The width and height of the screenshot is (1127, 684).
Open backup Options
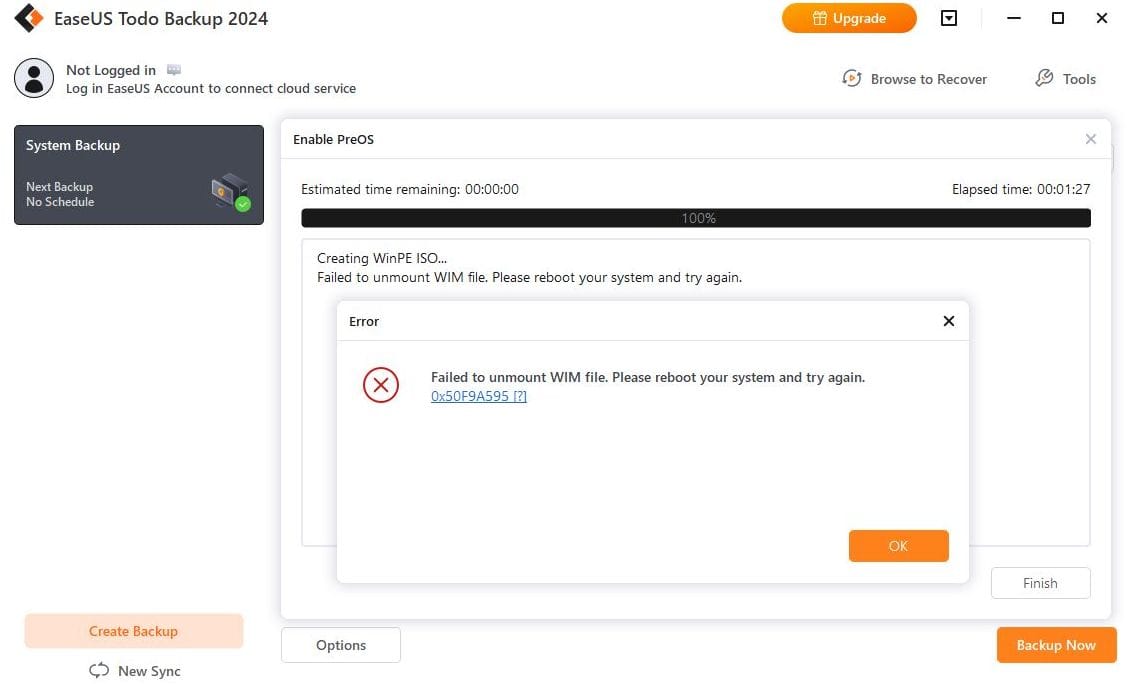click(x=341, y=645)
